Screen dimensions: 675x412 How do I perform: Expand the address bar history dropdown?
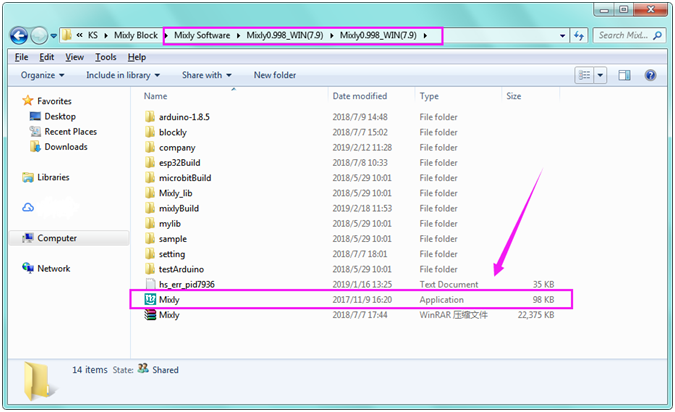[563, 36]
